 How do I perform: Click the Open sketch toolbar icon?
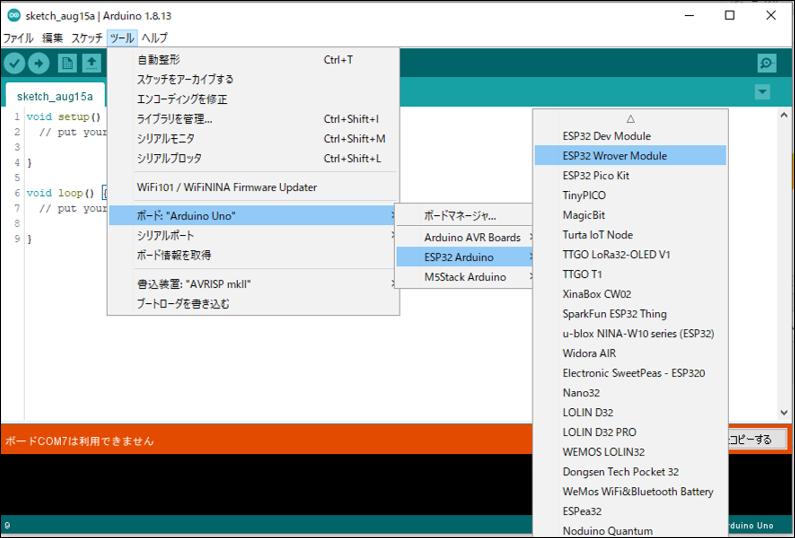click(91, 63)
